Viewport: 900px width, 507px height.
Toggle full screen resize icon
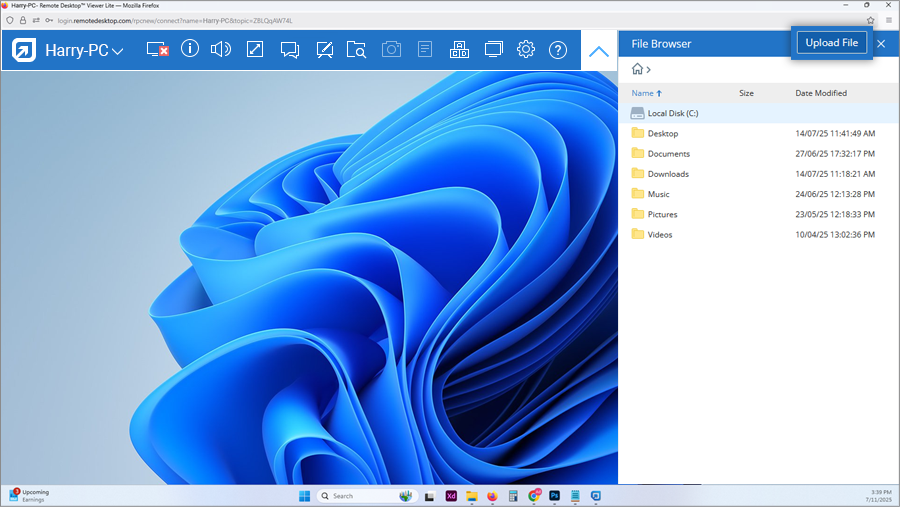255,50
